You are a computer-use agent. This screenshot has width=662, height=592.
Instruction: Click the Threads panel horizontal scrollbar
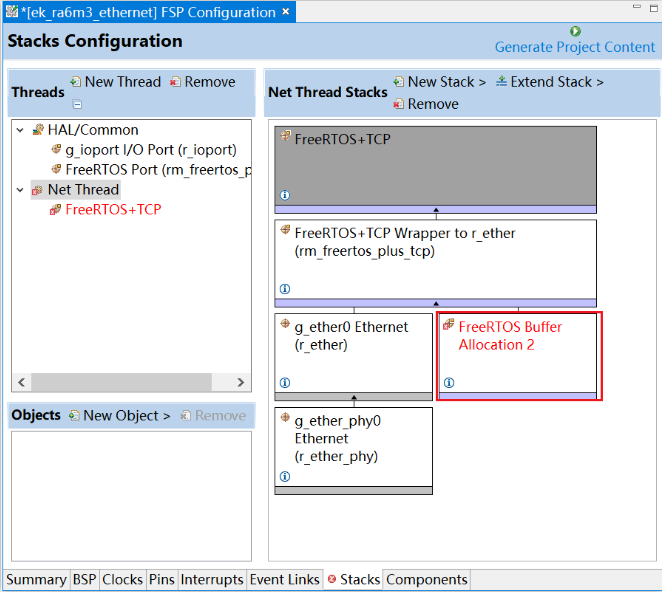coord(120,382)
